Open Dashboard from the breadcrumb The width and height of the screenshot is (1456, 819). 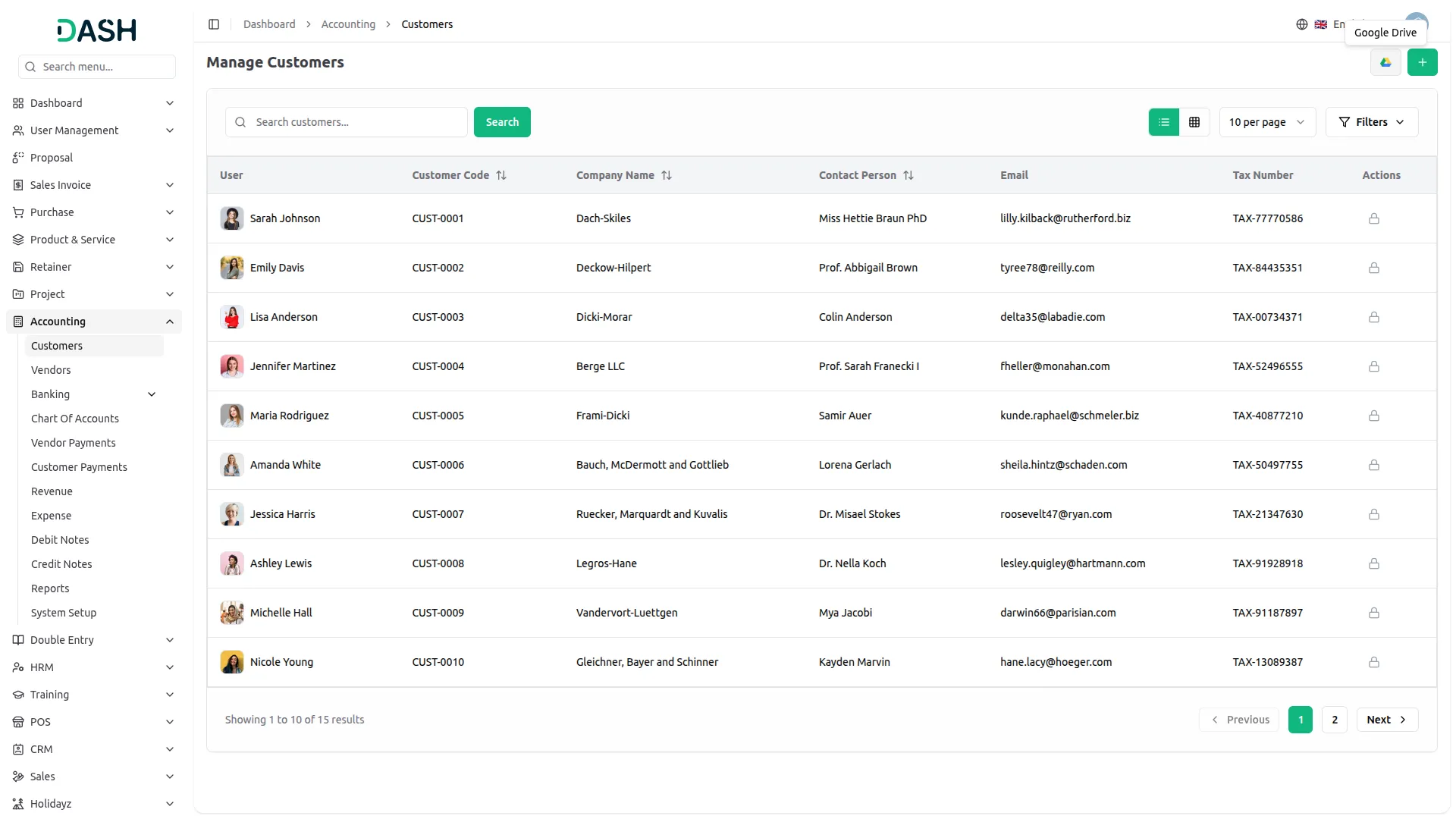(x=269, y=24)
